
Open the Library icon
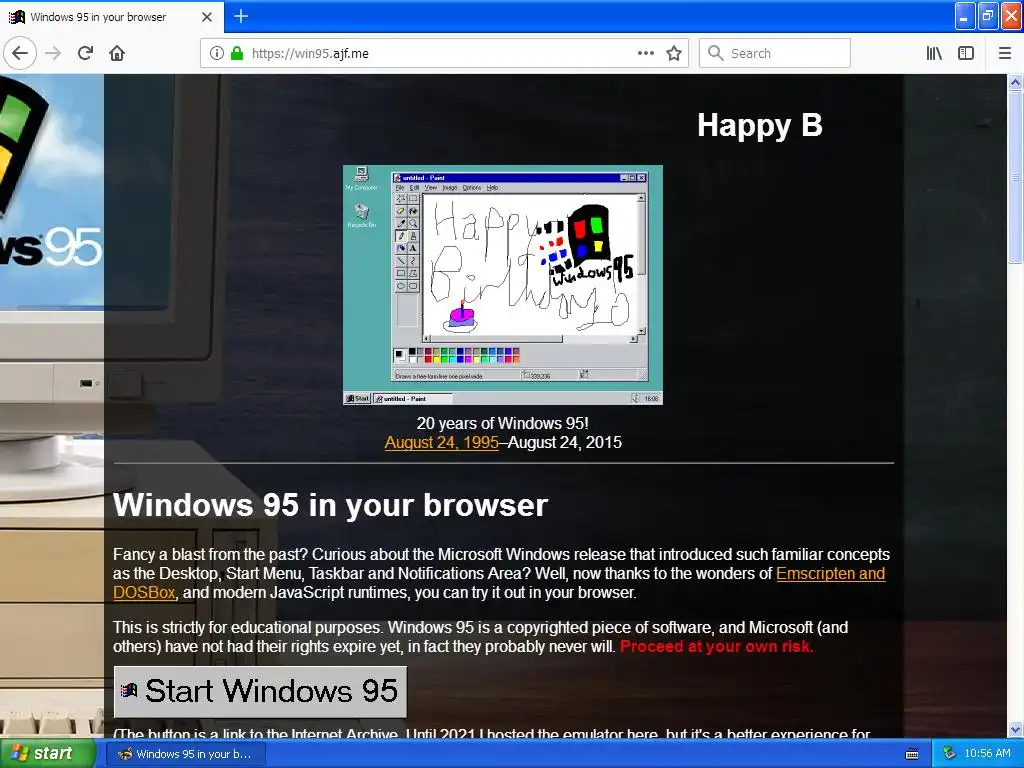pyautogui.click(x=934, y=53)
